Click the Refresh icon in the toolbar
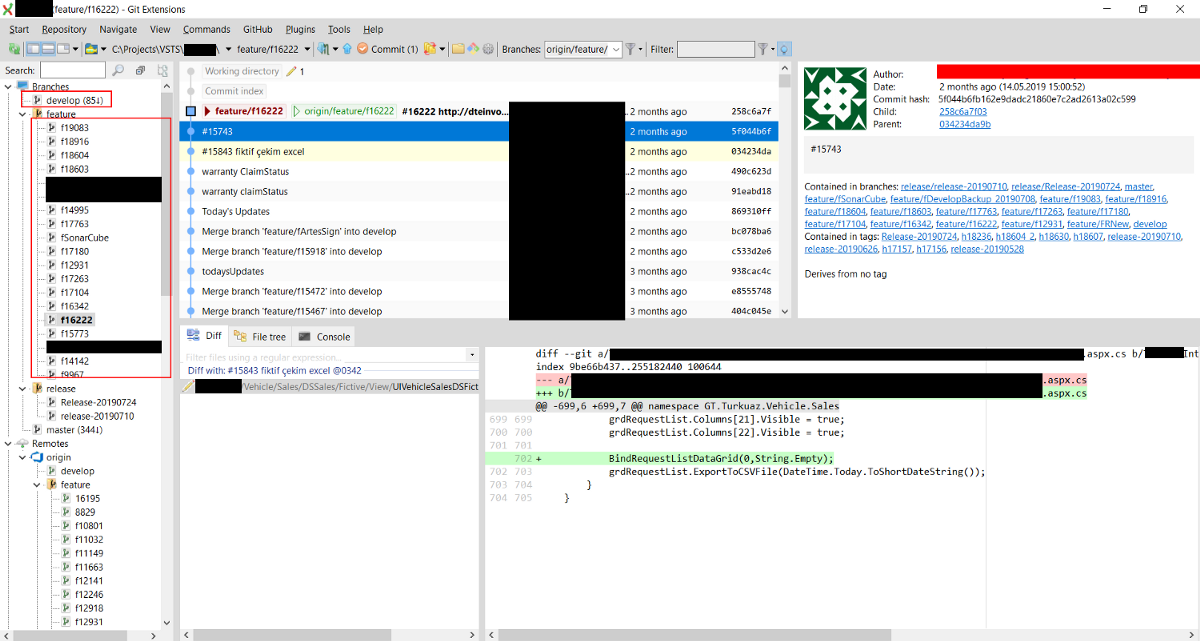The height and width of the screenshot is (641, 1200). point(14,49)
